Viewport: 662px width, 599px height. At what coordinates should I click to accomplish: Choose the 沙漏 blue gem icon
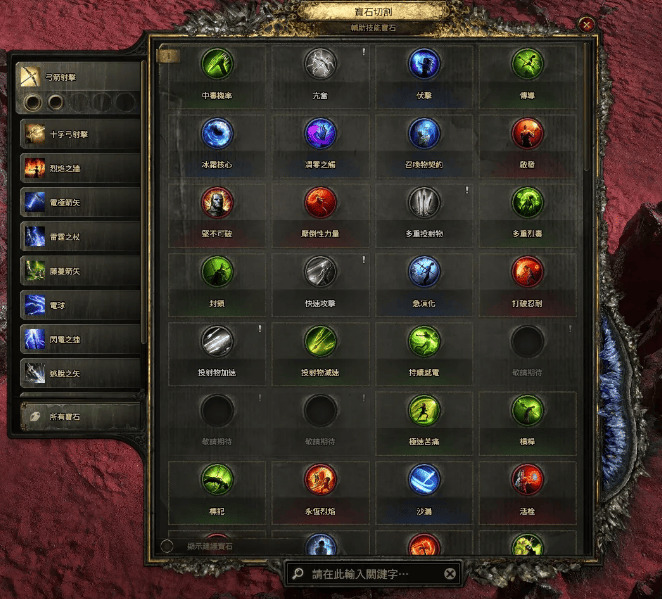coord(424,480)
